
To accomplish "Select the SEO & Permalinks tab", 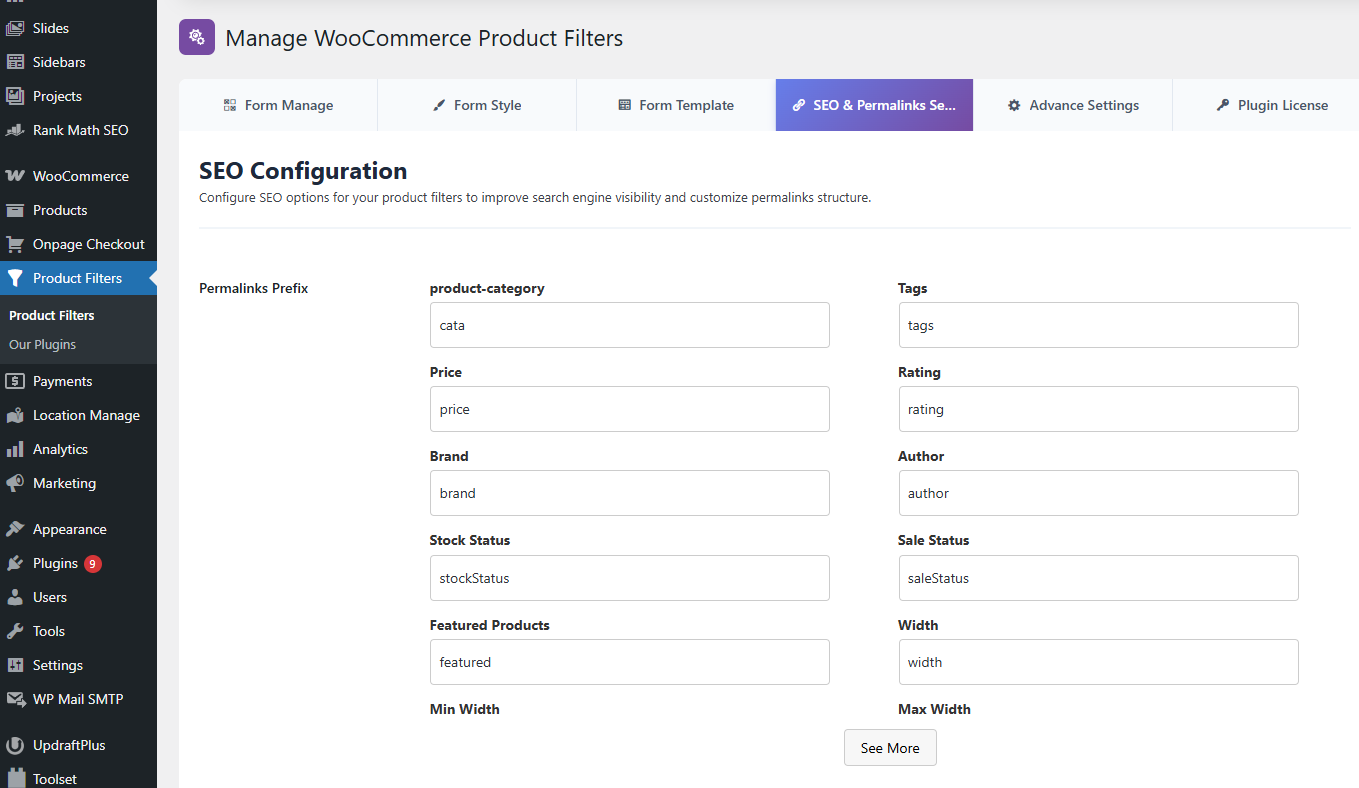I will (874, 105).
